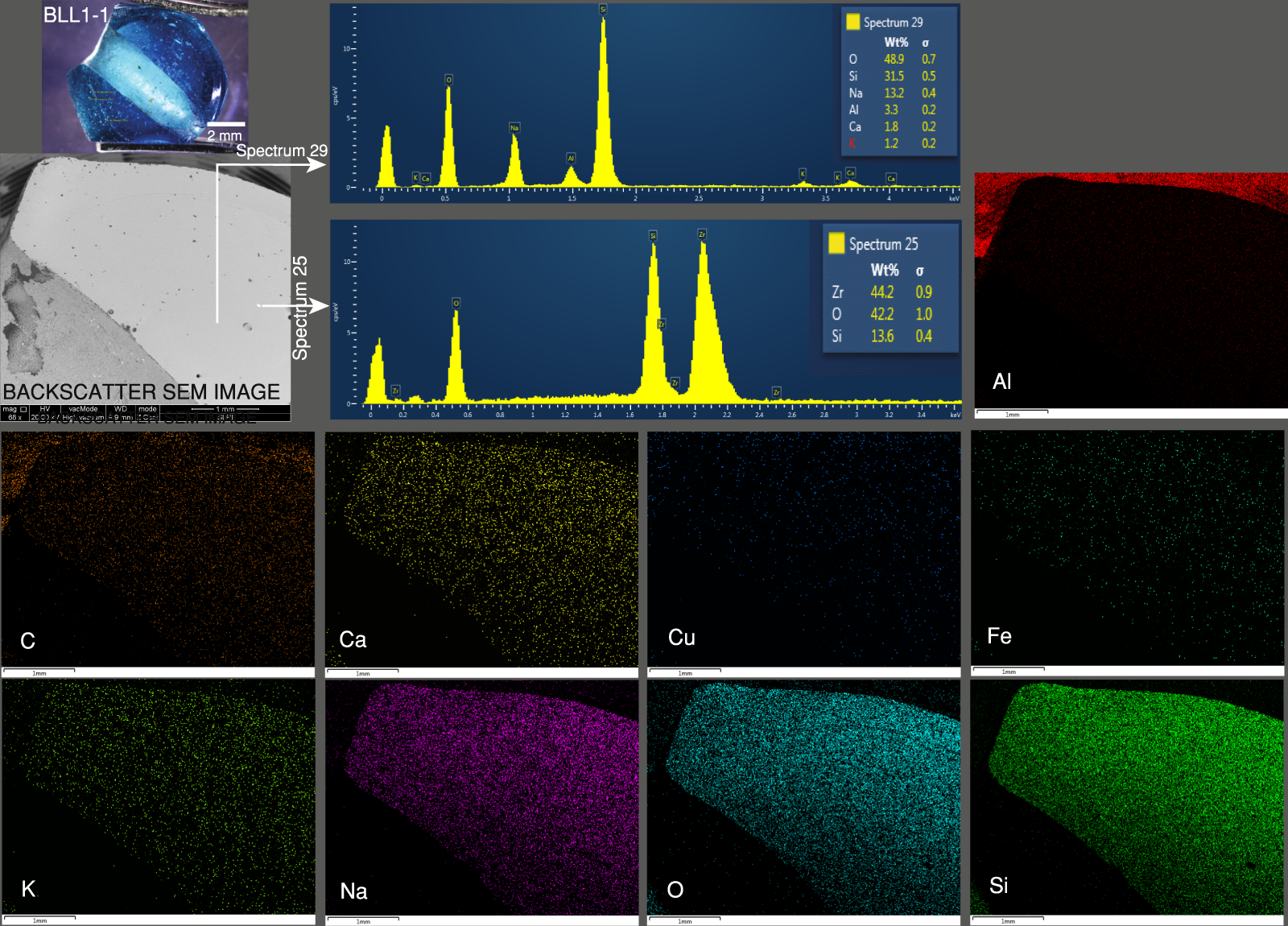This screenshot has width=1288, height=926.
Task: Click the 'Spectrum 29' label above the SEM image
Action: 282,151
